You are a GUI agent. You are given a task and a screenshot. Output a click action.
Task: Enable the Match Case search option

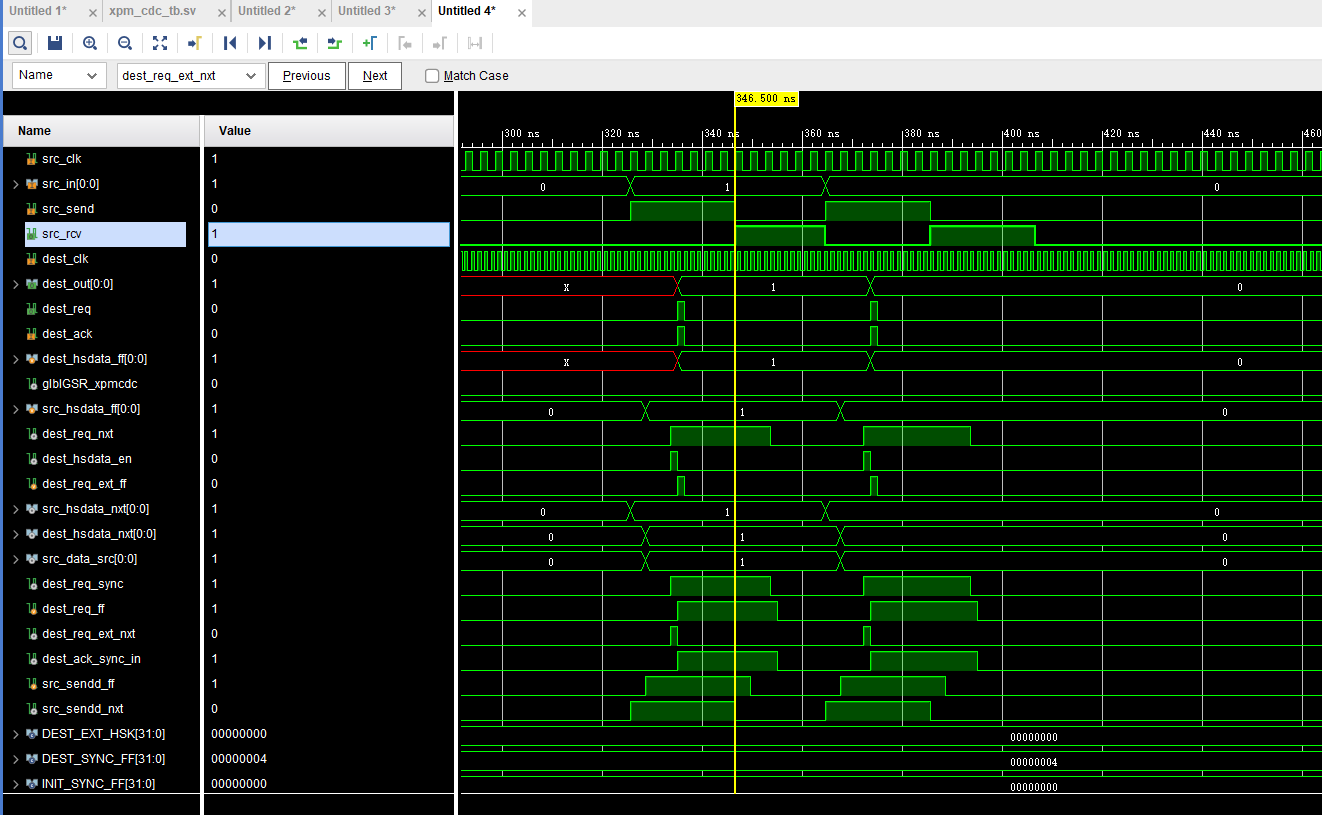click(x=431, y=75)
